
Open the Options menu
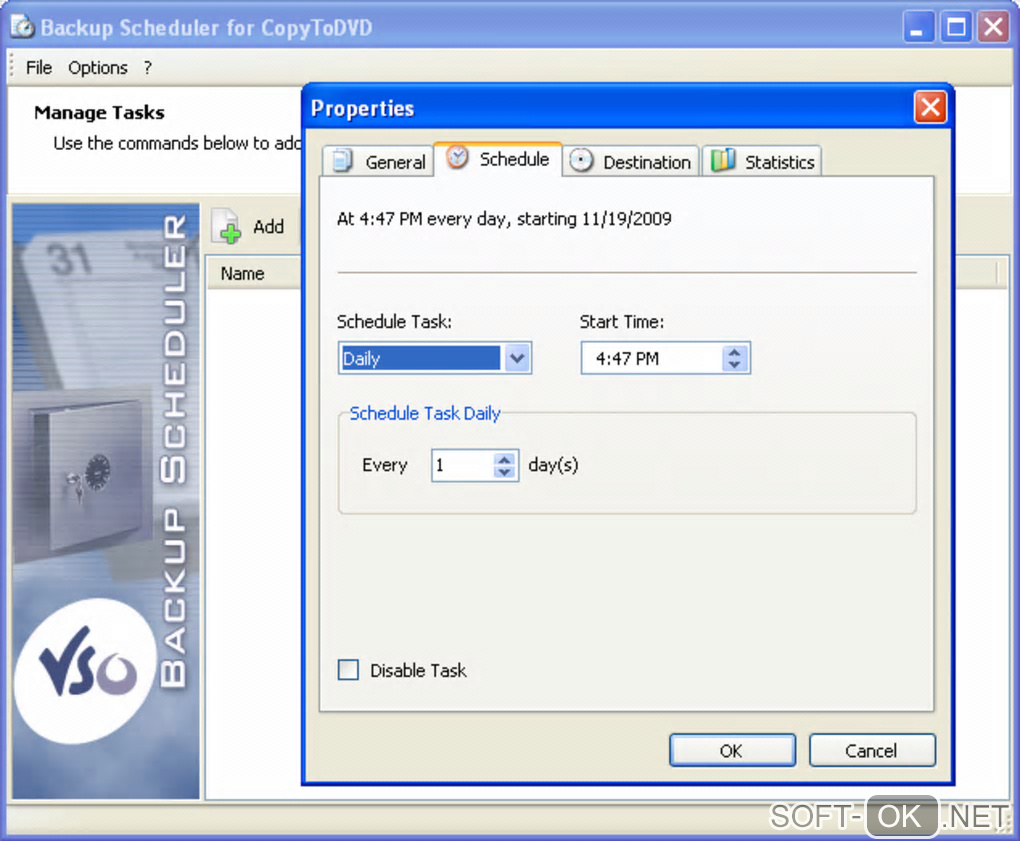(98, 68)
